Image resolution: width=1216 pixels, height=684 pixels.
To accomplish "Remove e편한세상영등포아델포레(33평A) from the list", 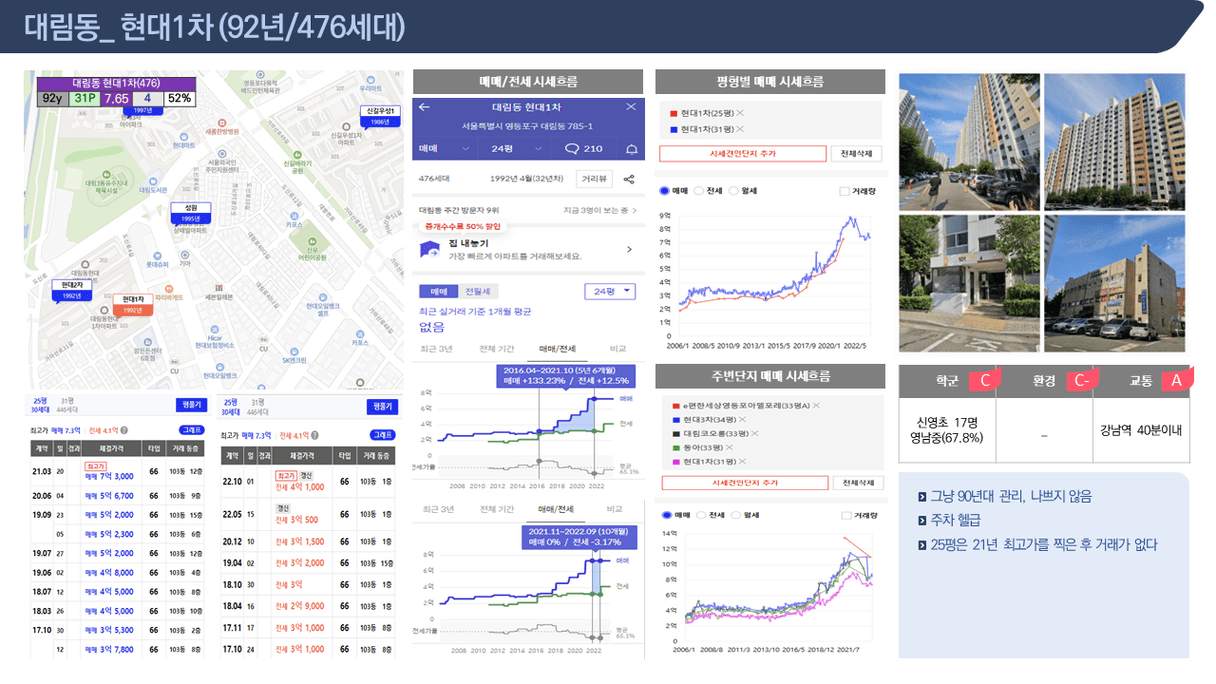I will point(816,405).
